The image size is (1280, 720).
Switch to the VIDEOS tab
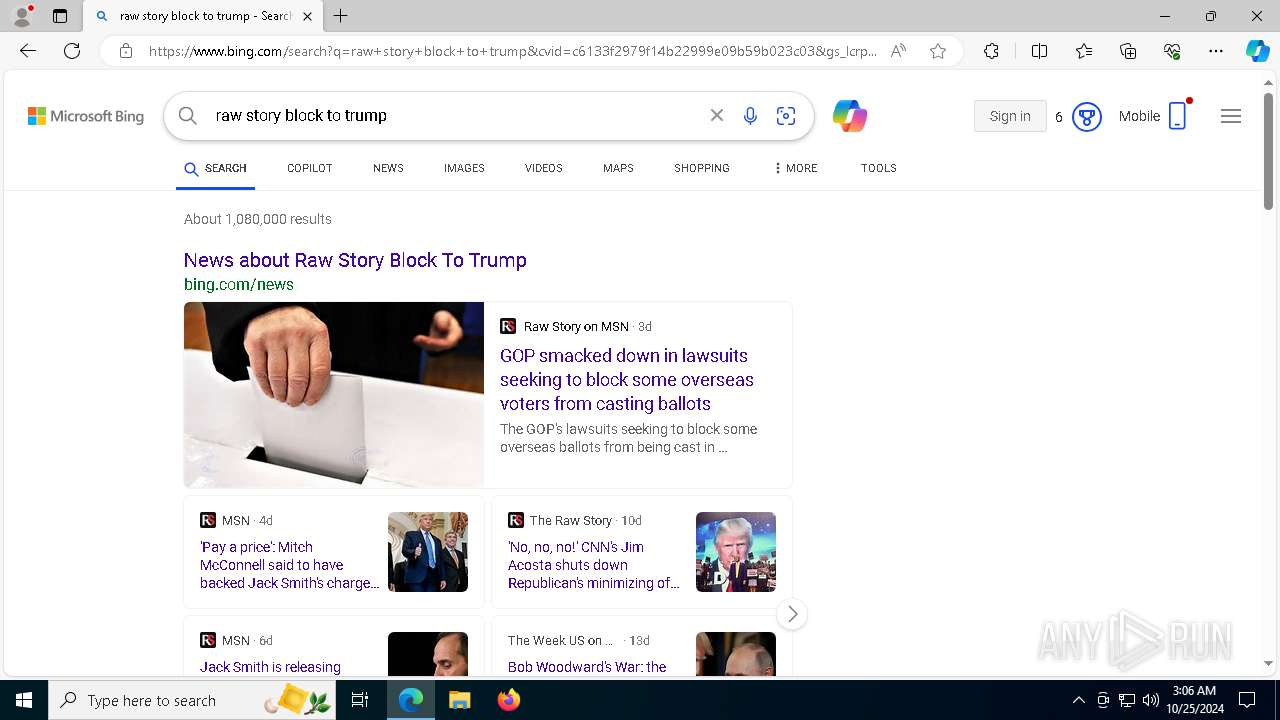544,168
